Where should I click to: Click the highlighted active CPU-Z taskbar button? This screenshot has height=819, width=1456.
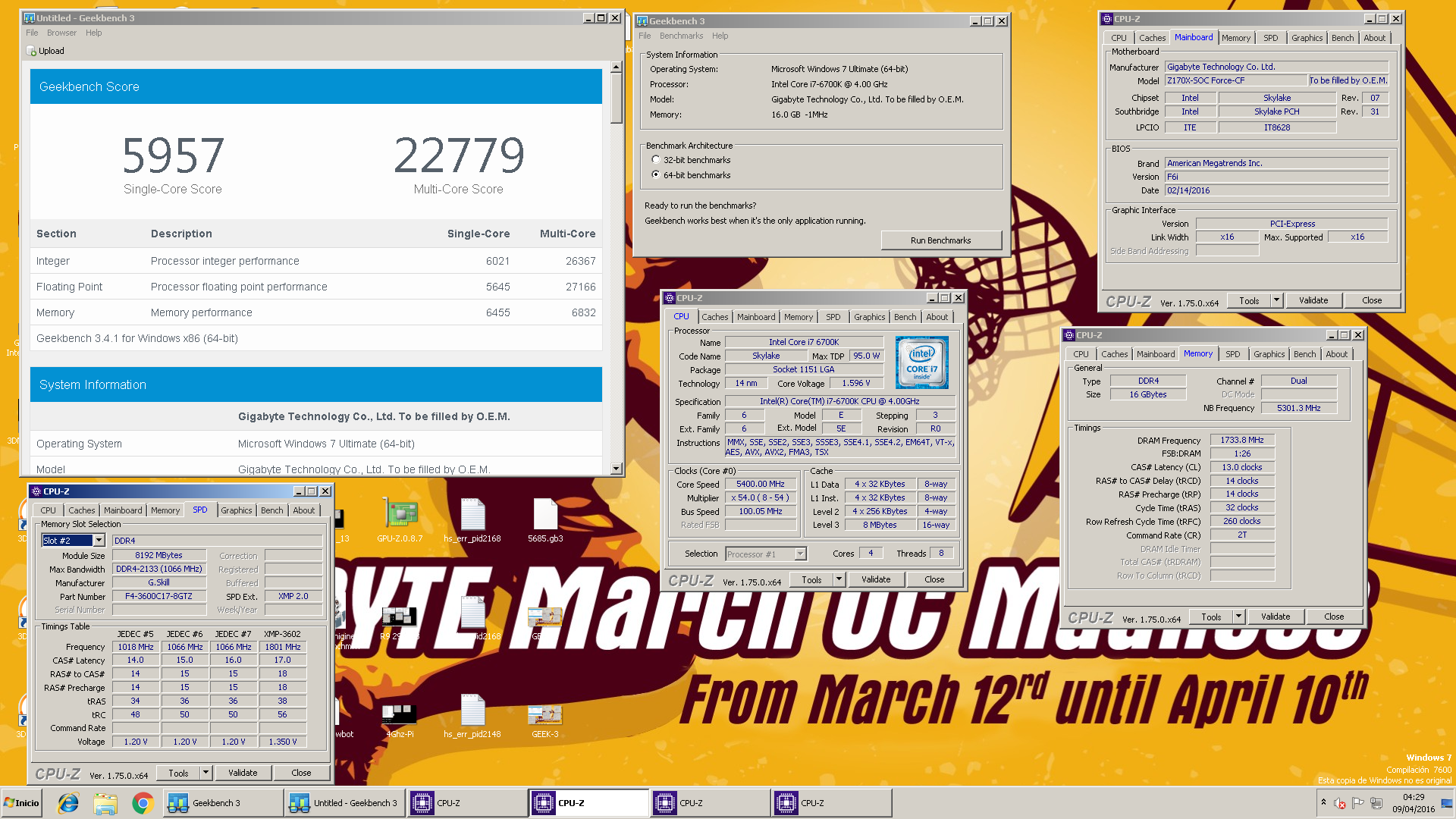(588, 803)
